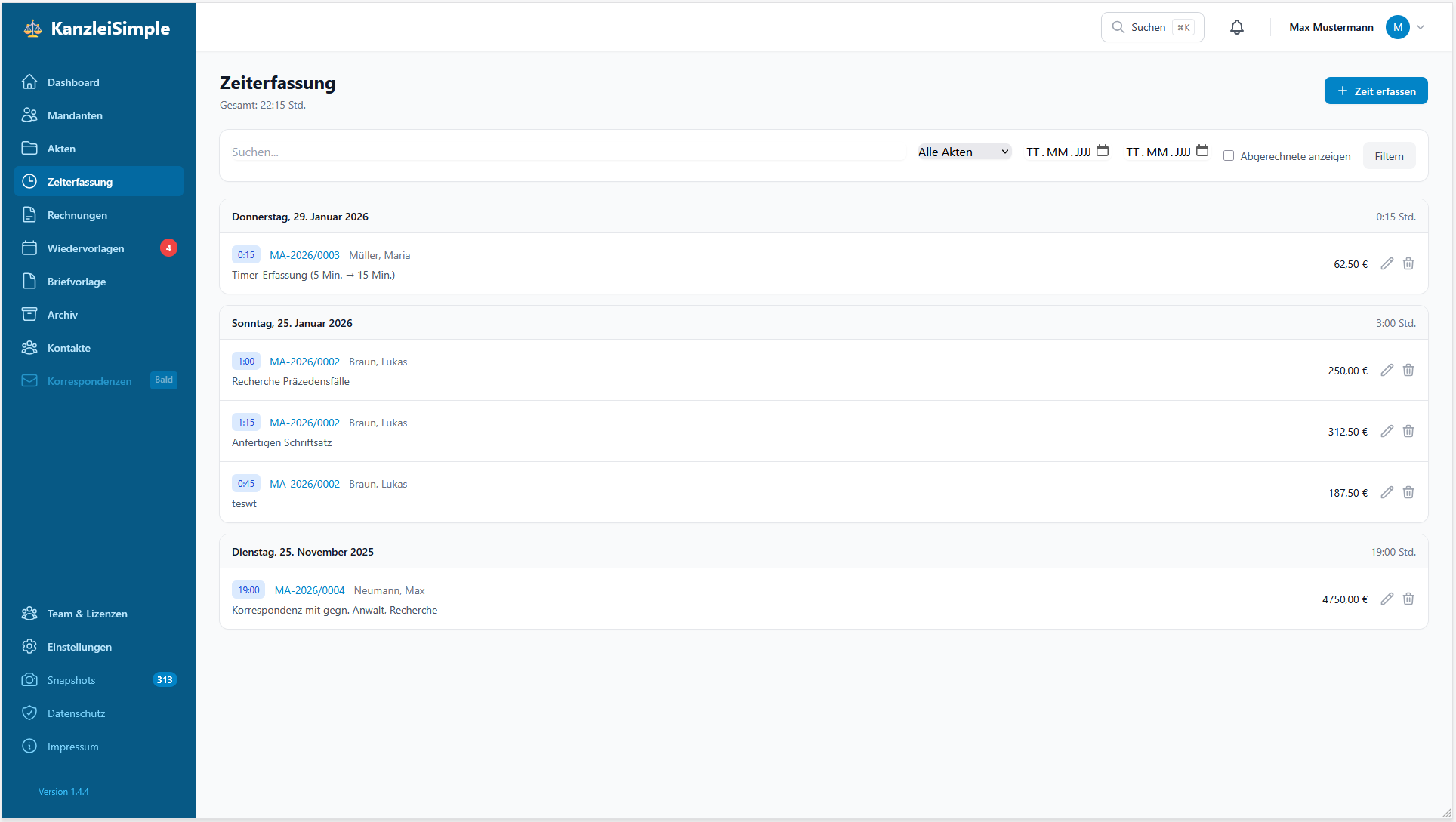Image resolution: width=1456 pixels, height=822 pixels.
Task: Delete the 4750,00 € Korrespondenz entry
Action: coord(1408,599)
